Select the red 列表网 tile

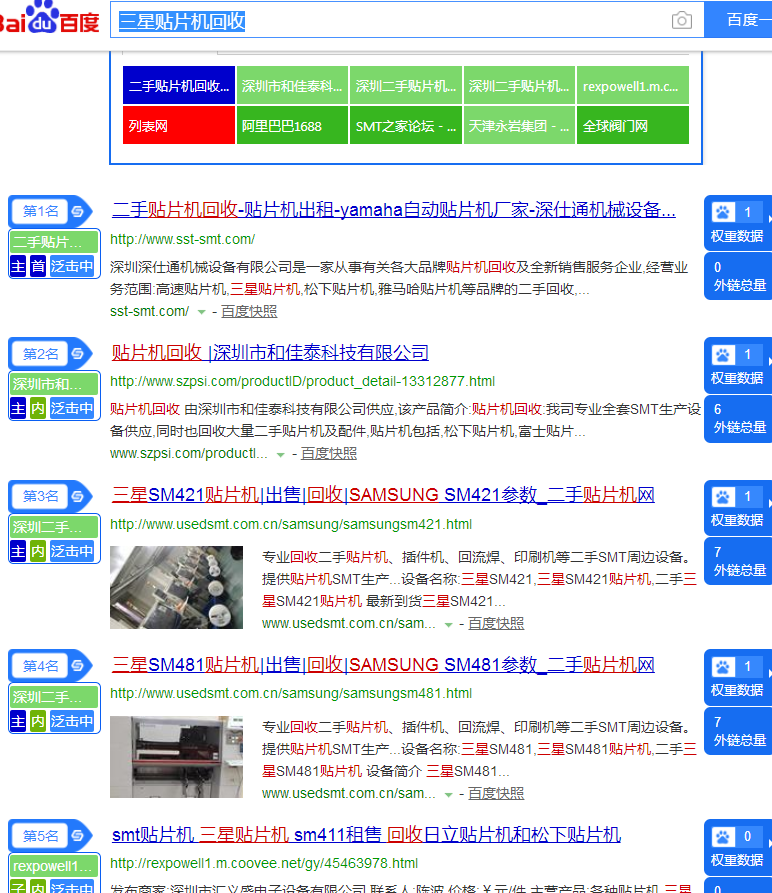pos(179,125)
